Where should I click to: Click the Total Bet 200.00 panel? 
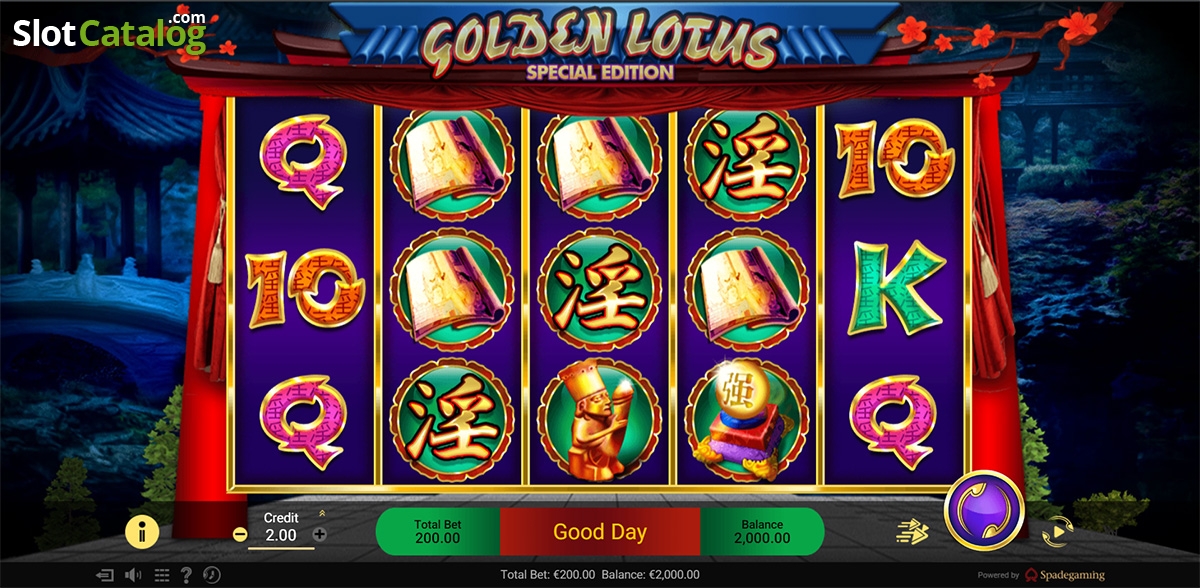coord(439,531)
